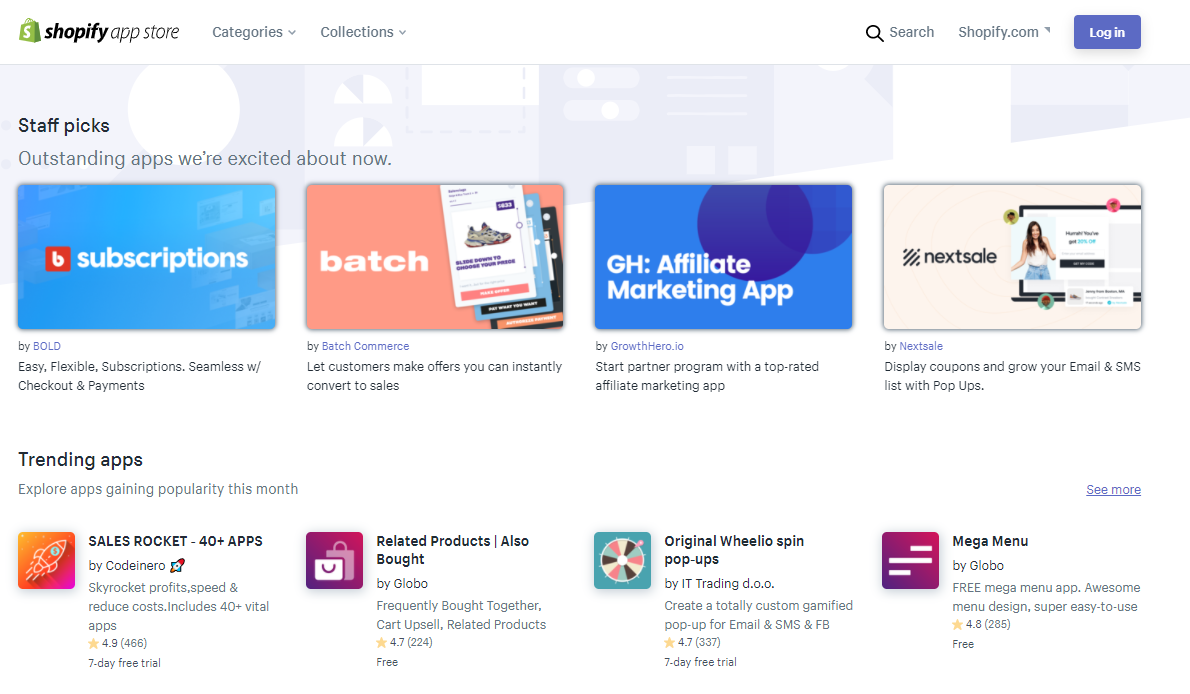Open the Bold subscriptions banner card
This screenshot has width=1190, height=694.
[146, 257]
